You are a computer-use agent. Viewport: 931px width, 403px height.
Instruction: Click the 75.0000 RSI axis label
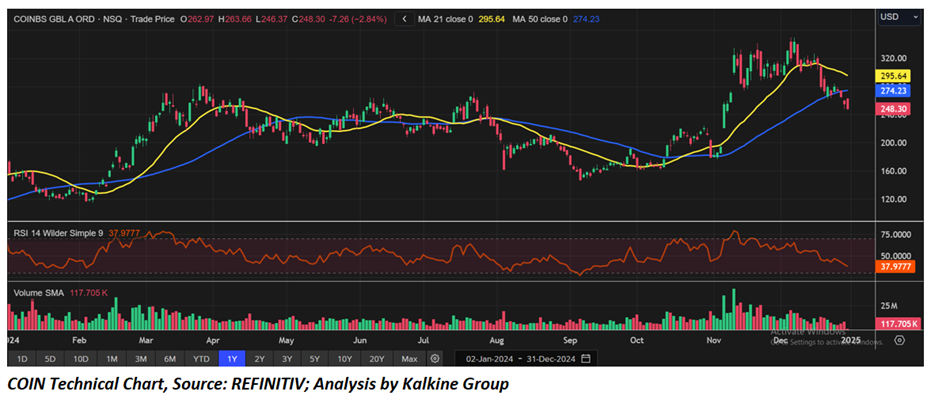pos(897,235)
